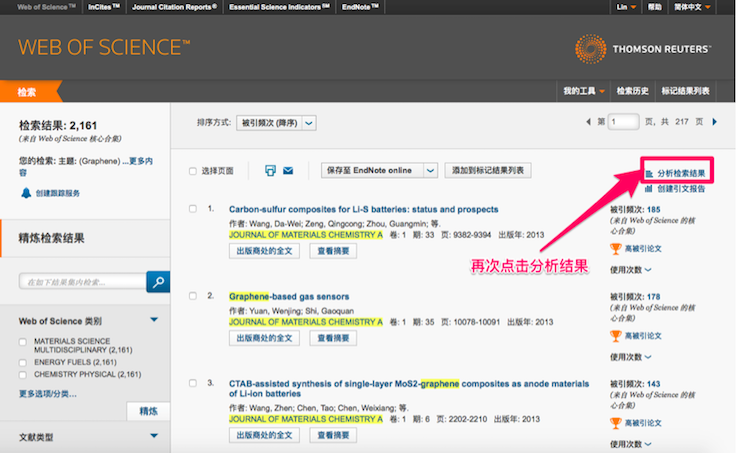
Task: Click the bell icon for 创建跟踪服务
Action: [x=26, y=193]
